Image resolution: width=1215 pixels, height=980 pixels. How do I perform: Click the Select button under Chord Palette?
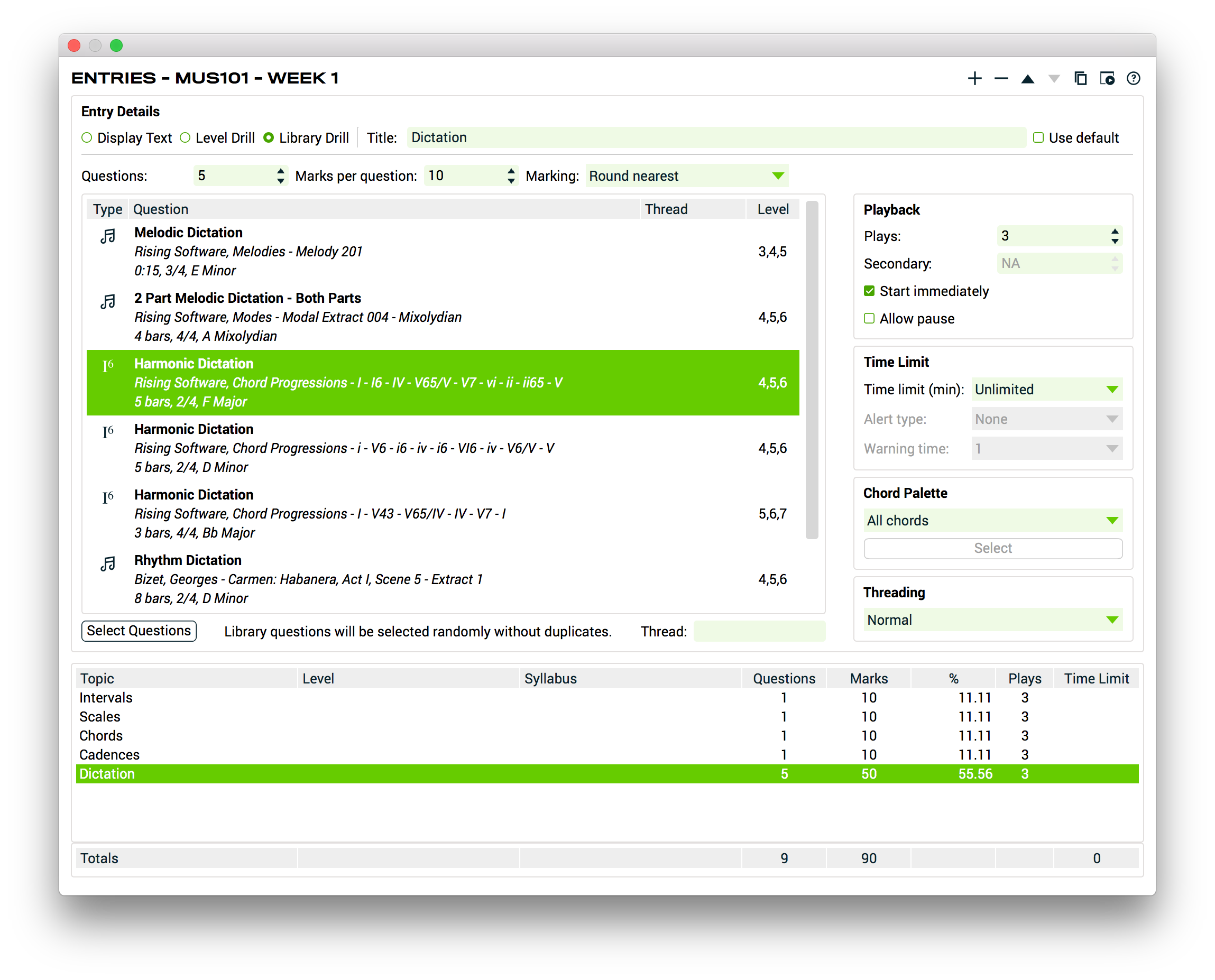tap(992, 548)
